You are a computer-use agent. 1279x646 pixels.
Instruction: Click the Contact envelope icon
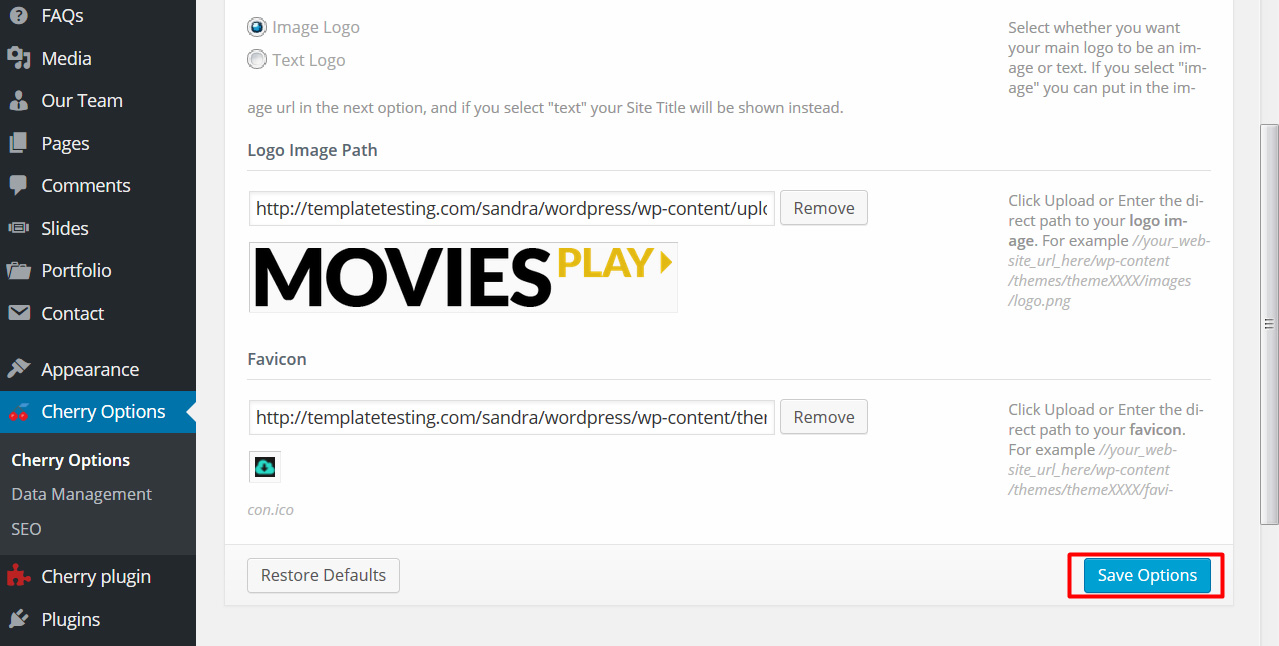pyautogui.click(x=18, y=313)
